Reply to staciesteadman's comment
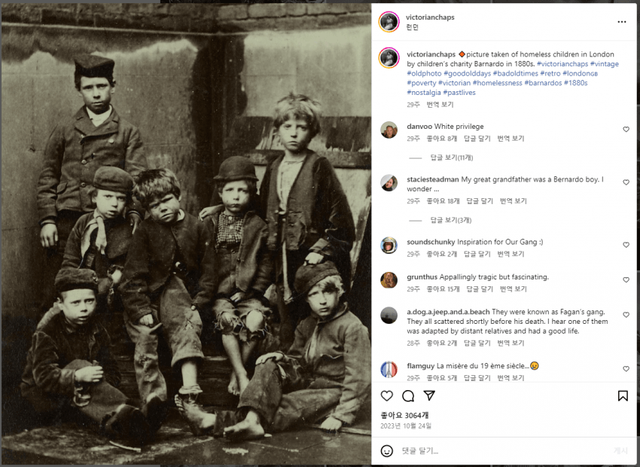This screenshot has width=640, height=467. (x=480, y=201)
